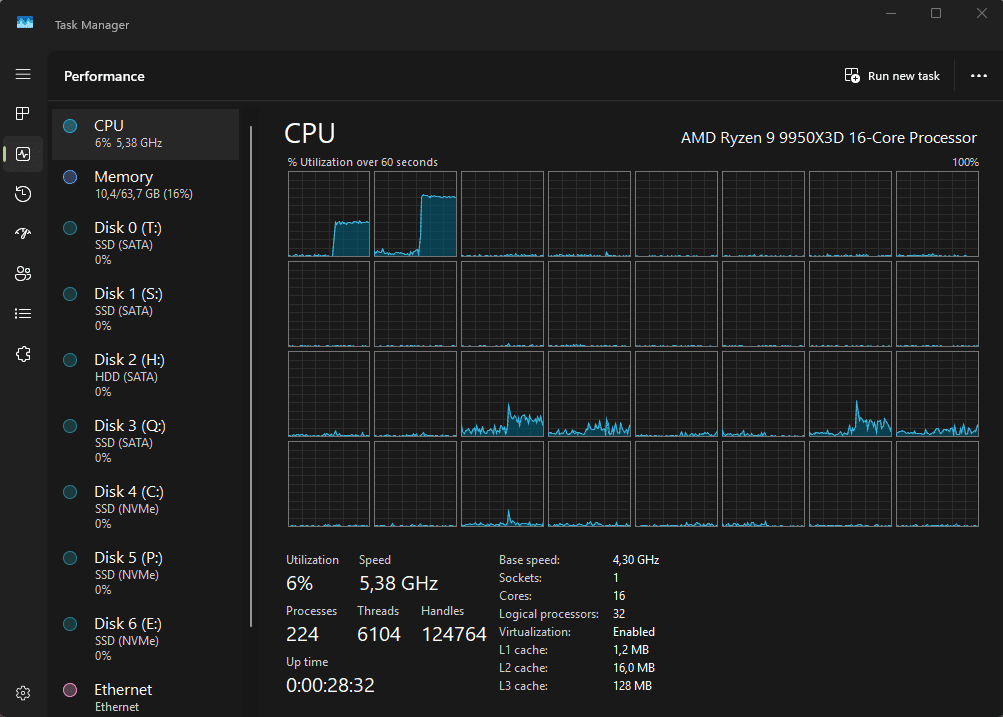The image size is (1003, 717).
Task: Select Disk 2 (H:) HDD entry
Action: 145,375
